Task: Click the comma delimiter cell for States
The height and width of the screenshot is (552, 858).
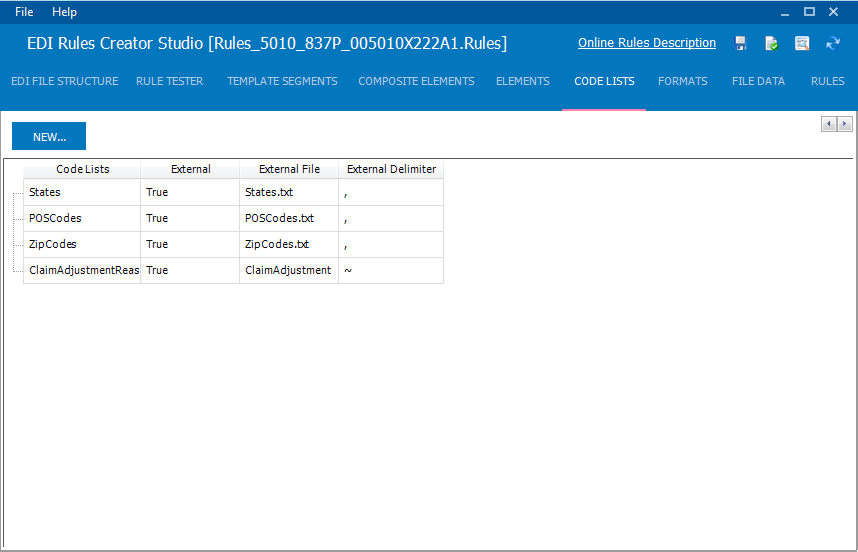Action: click(391, 193)
